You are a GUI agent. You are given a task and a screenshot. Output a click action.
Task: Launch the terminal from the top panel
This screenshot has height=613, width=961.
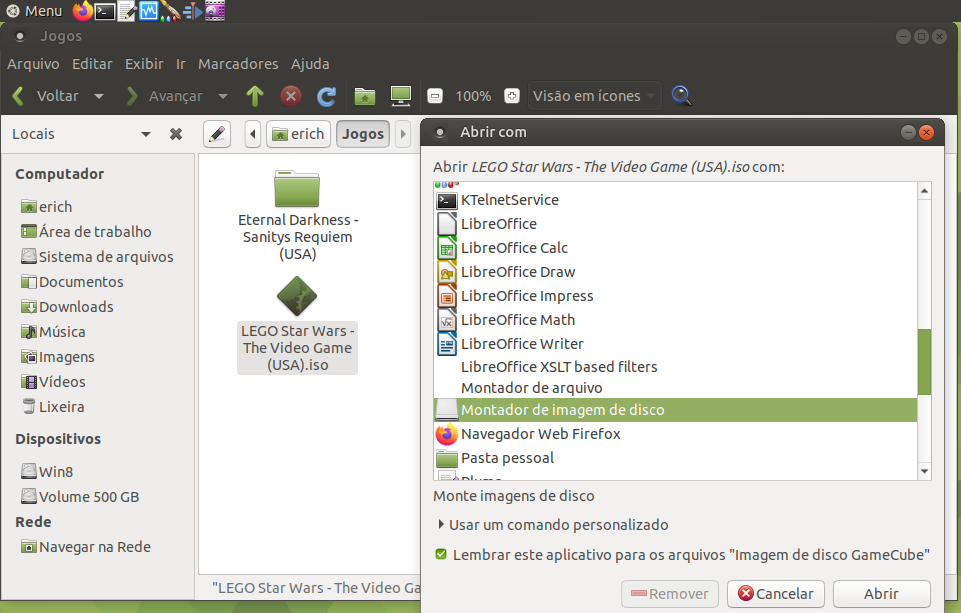105,11
